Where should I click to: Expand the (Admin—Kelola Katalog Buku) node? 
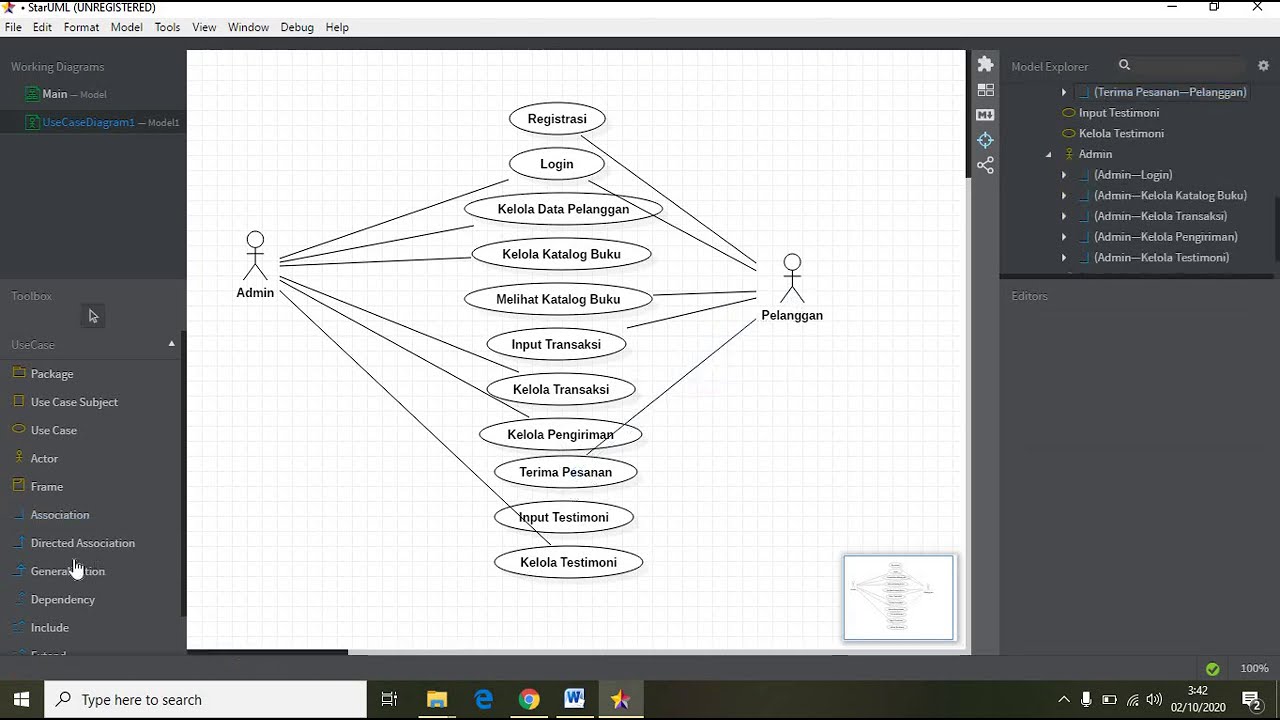click(1064, 196)
